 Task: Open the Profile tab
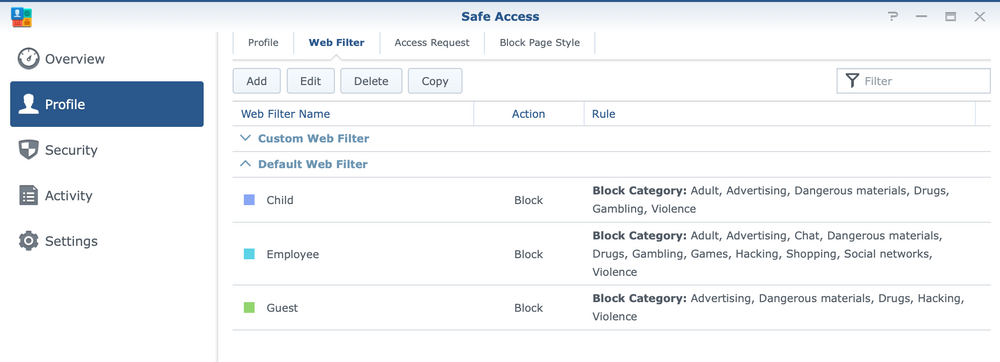(263, 43)
